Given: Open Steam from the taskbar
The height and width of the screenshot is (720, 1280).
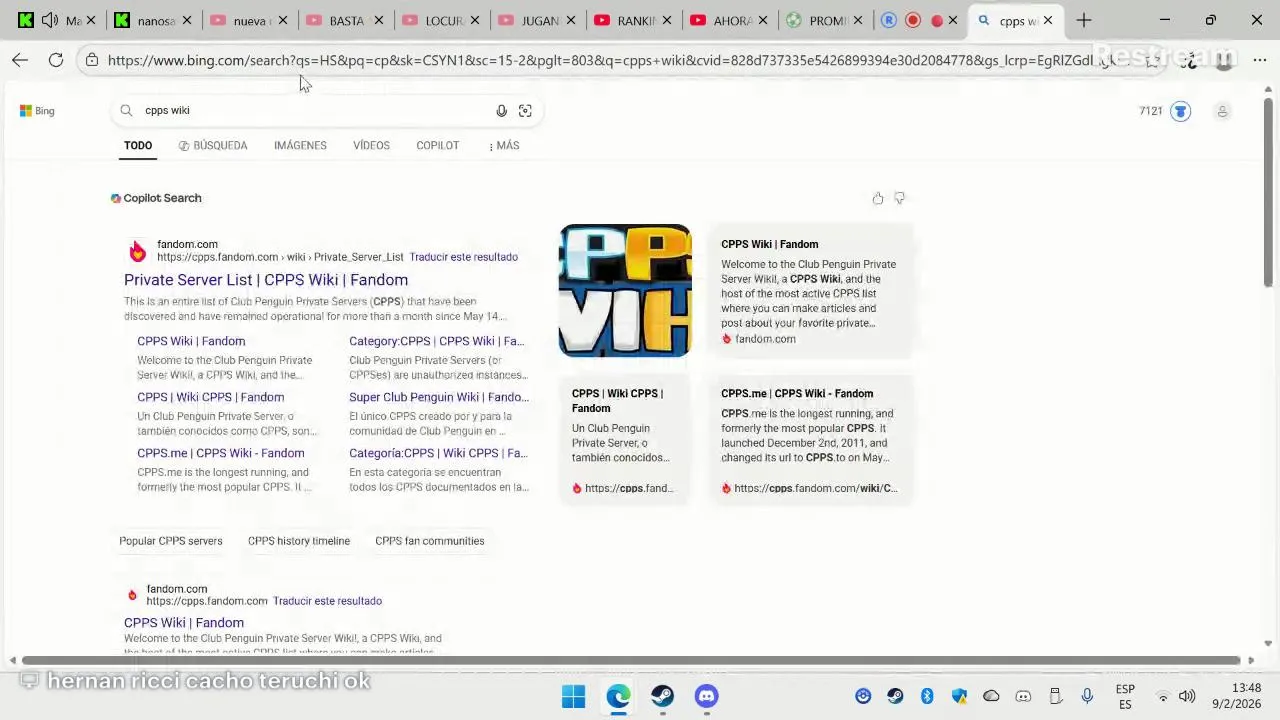Looking at the screenshot, I should tap(662, 696).
